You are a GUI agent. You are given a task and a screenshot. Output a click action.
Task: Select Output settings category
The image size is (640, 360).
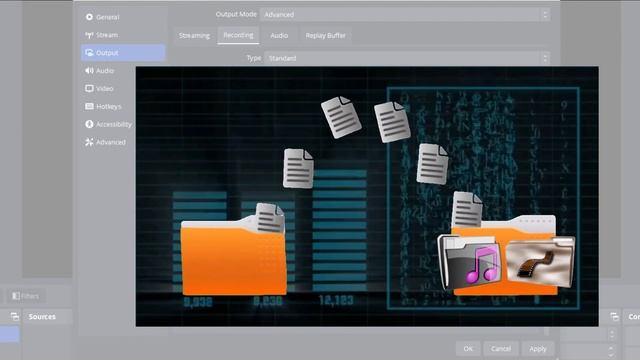pyautogui.click(x=123, y=53)
